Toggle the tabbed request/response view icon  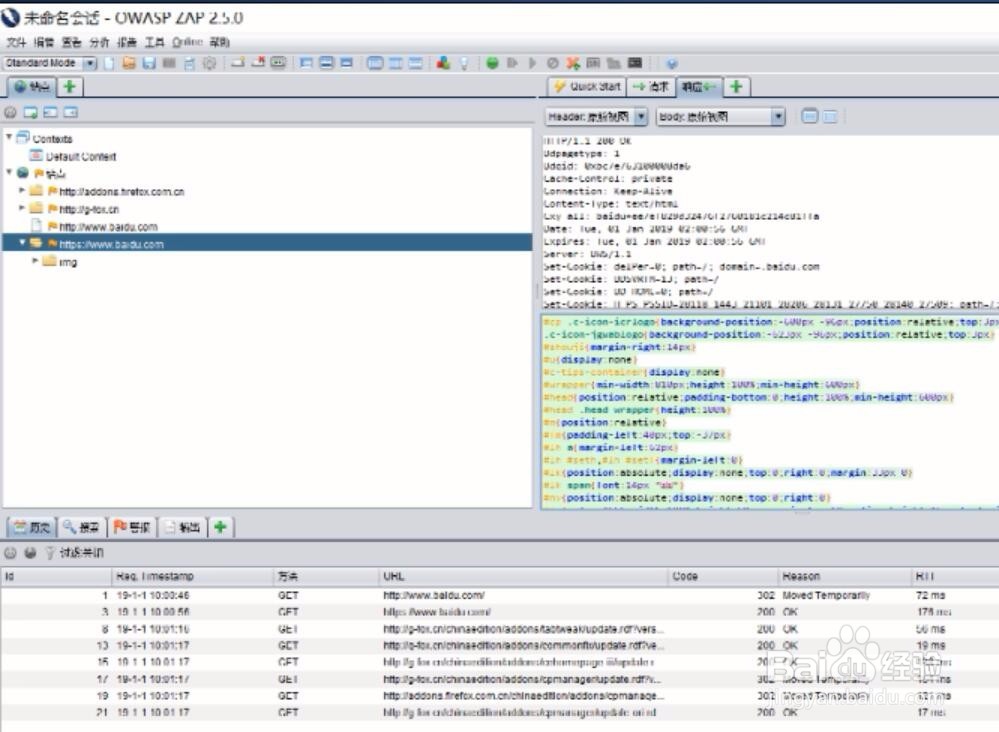[x=375, y=63]
